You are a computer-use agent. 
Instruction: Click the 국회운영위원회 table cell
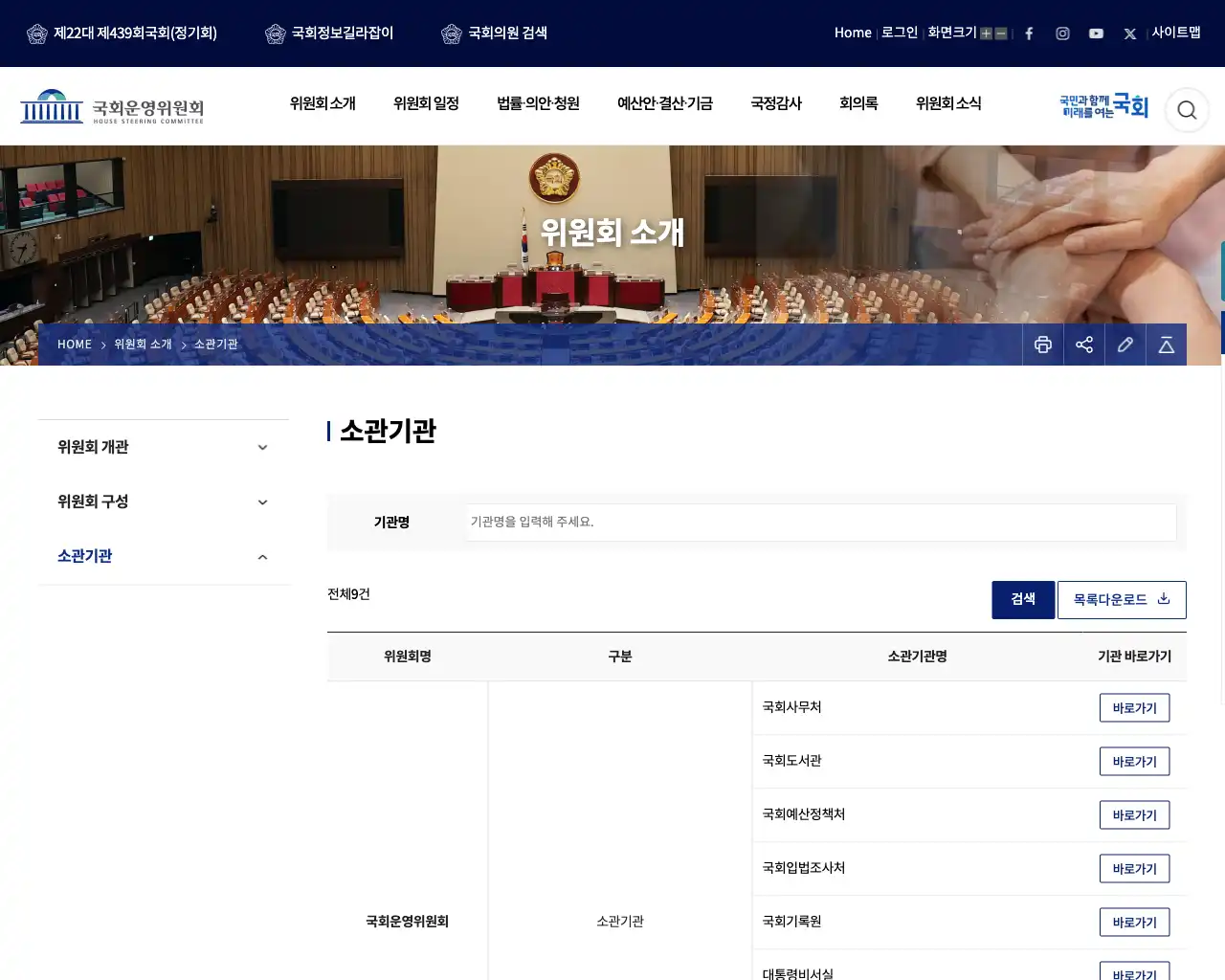(x=408, y=922)
